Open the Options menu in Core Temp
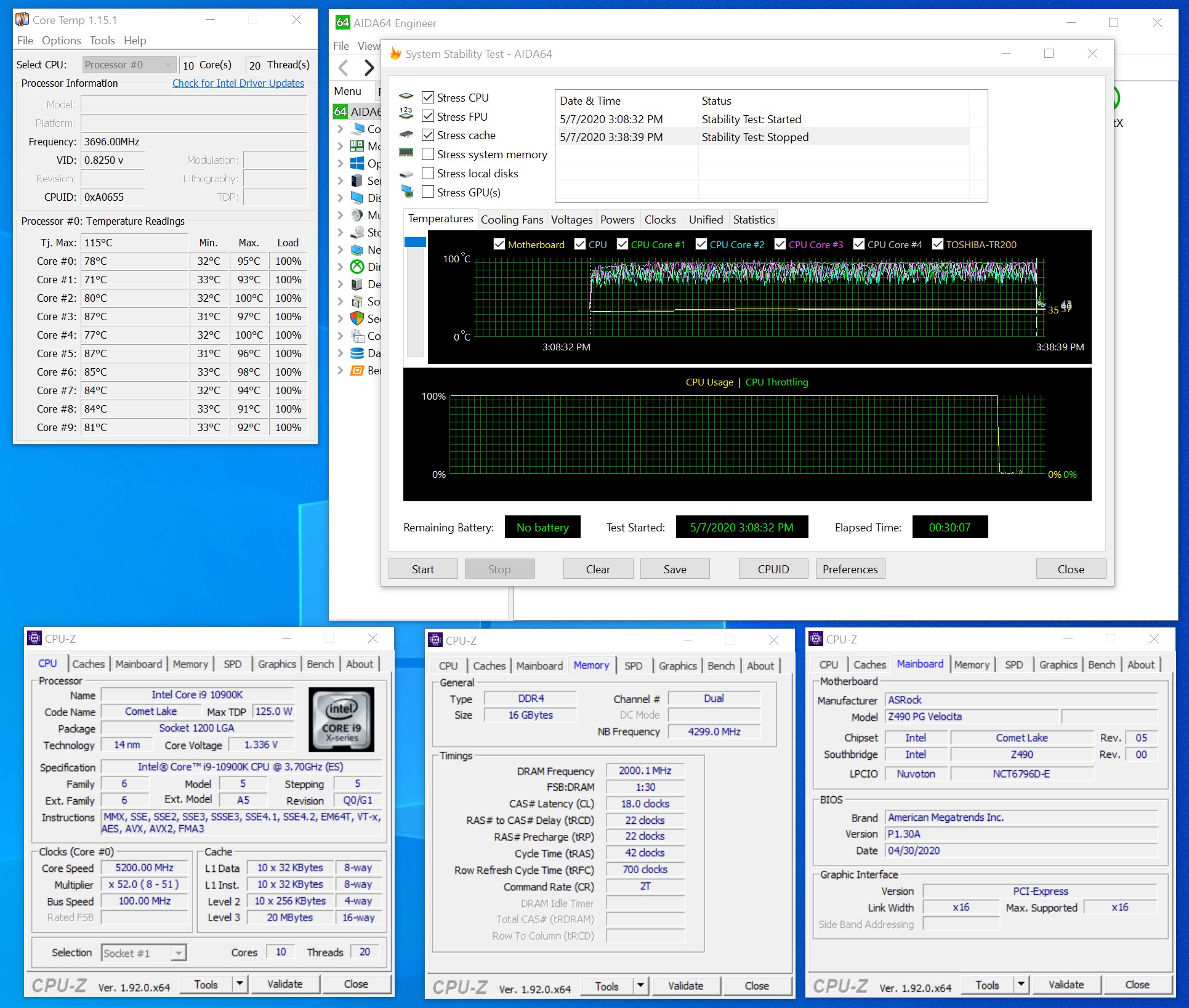Viewport: 1189px width, 1008px height. point(62,41)
